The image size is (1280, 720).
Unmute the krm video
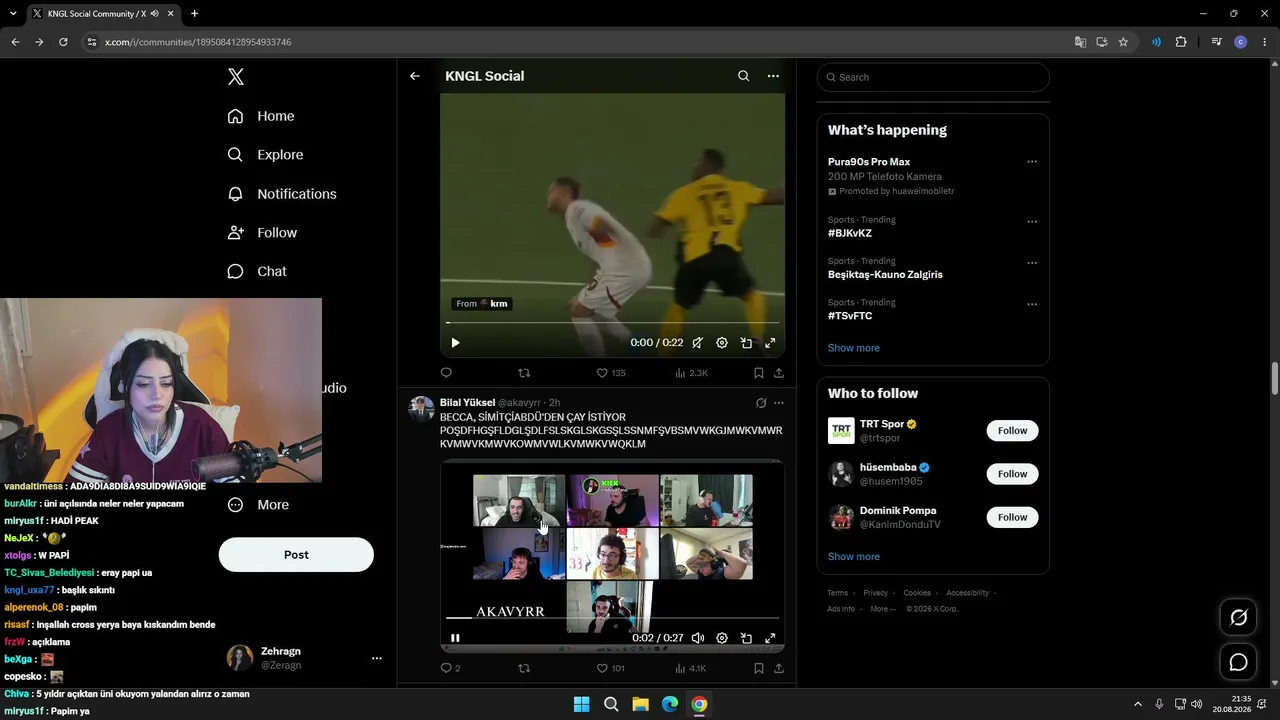click(698, 343)
